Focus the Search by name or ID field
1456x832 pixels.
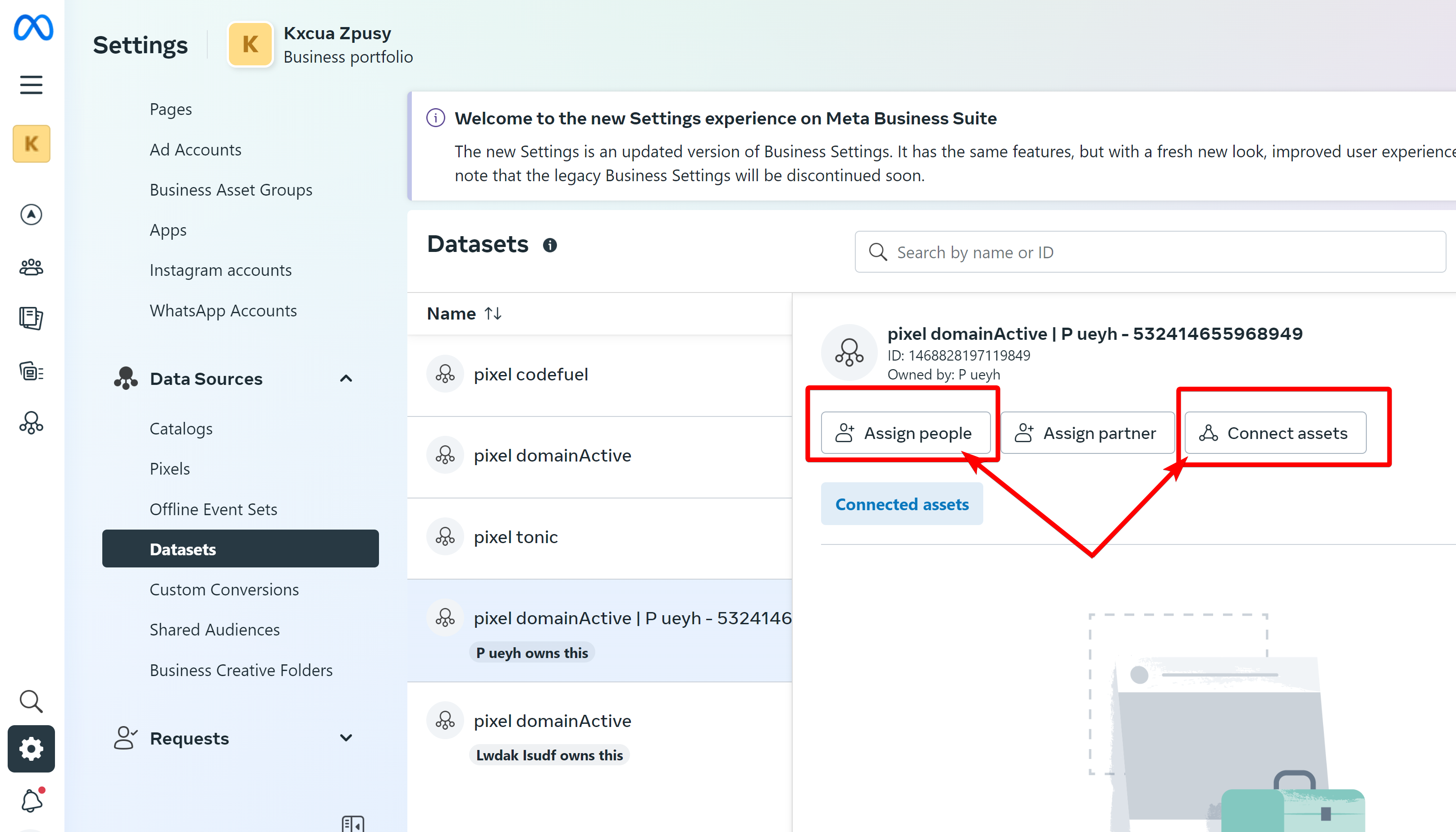click(x=1150, y=252)
